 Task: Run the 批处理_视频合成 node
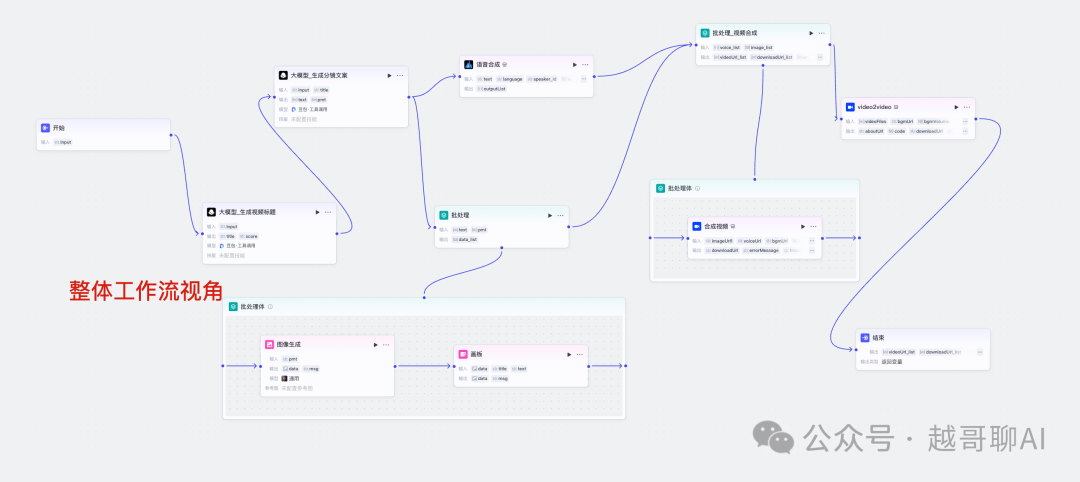coord(811,33)
